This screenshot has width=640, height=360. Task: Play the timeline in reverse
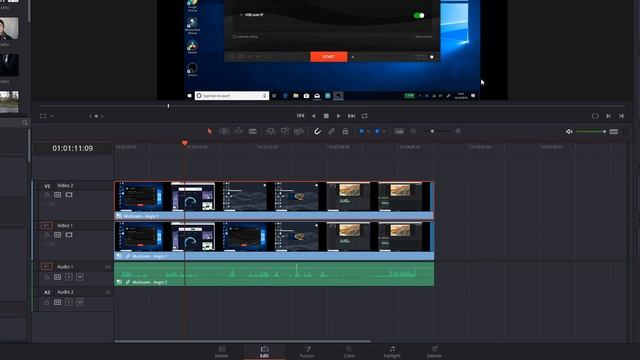313,116
